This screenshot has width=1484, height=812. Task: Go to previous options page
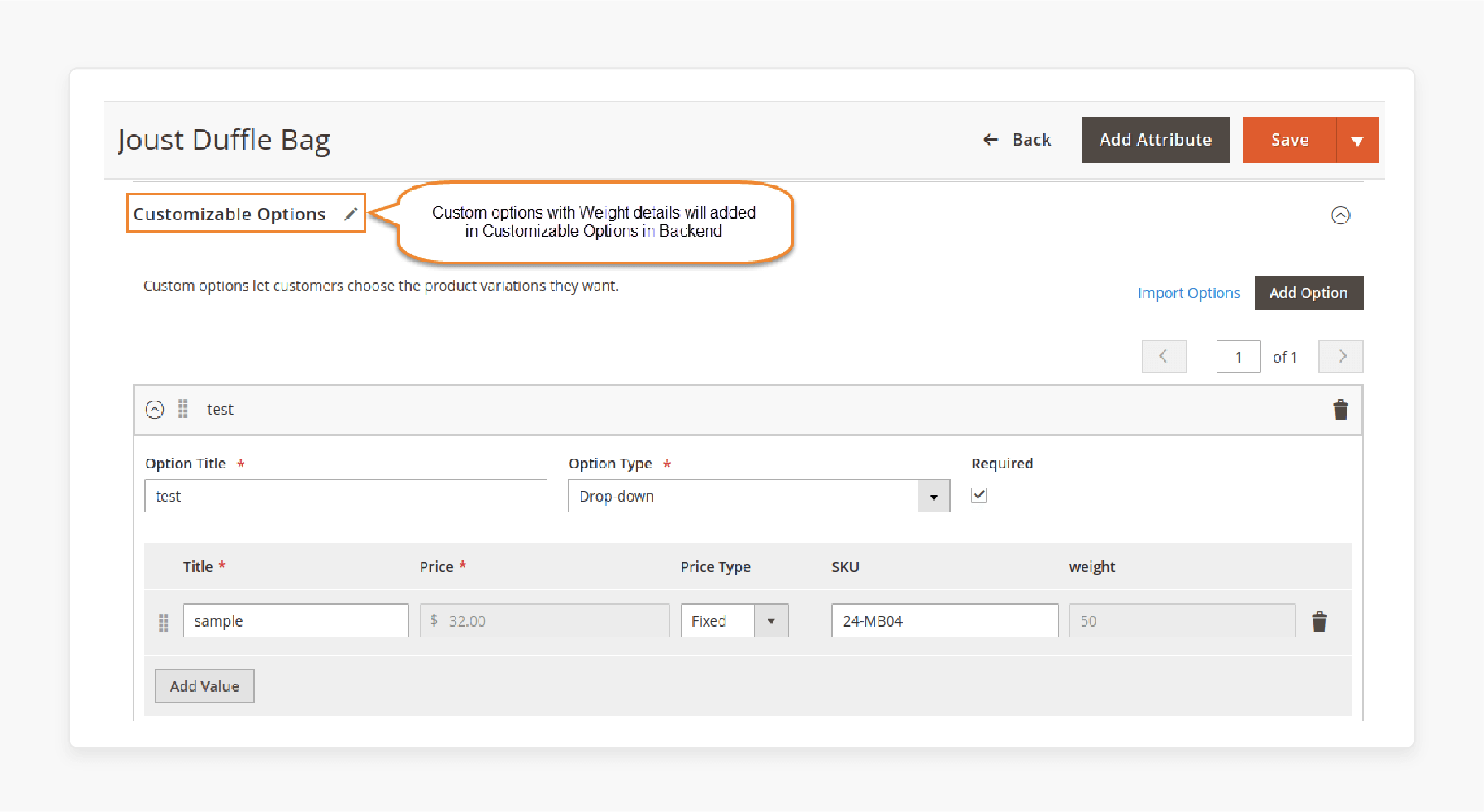(1164, 357)
